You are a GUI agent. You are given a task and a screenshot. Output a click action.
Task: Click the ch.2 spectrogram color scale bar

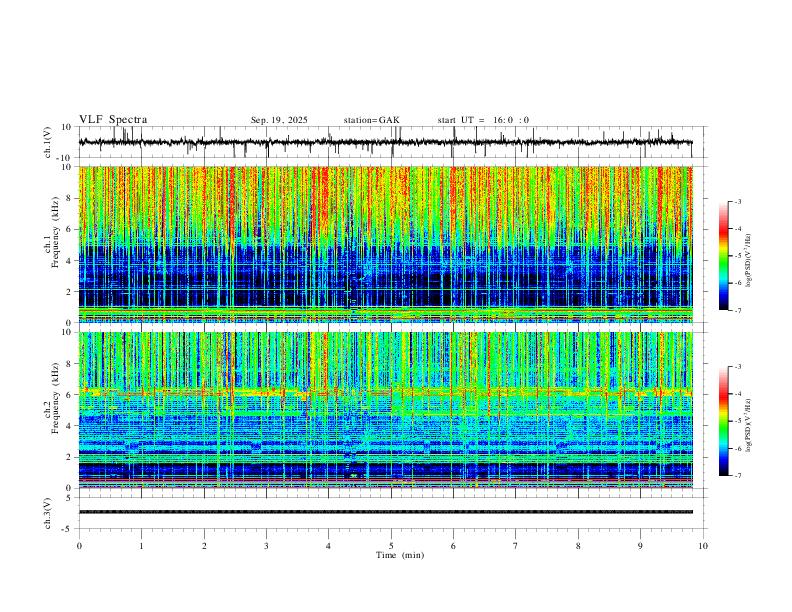[723, 421]
